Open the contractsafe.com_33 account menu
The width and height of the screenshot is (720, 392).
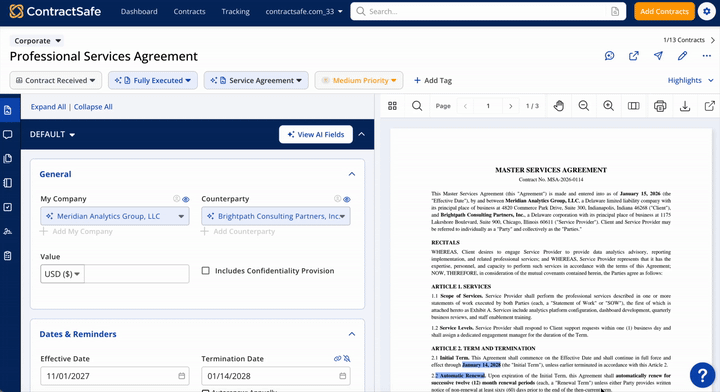(304, 11)
